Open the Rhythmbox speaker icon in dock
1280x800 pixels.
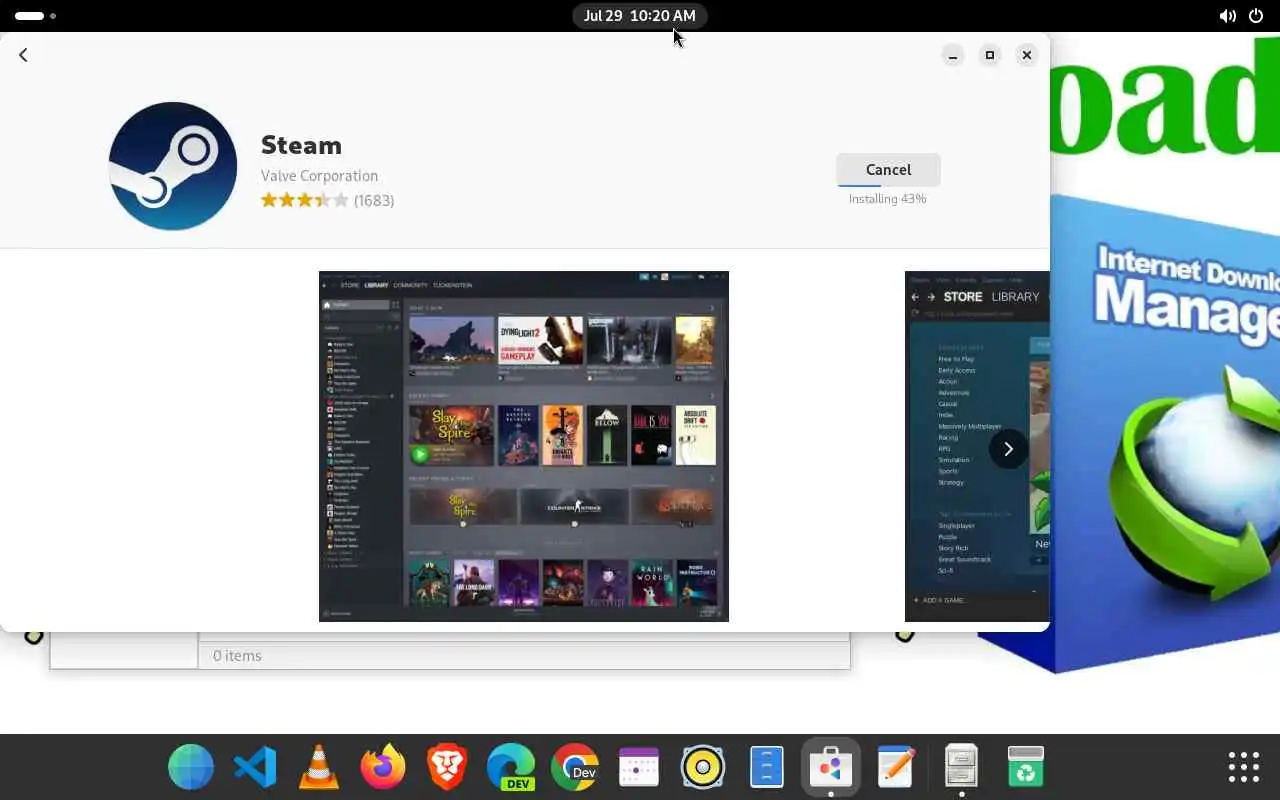point(703,768)
